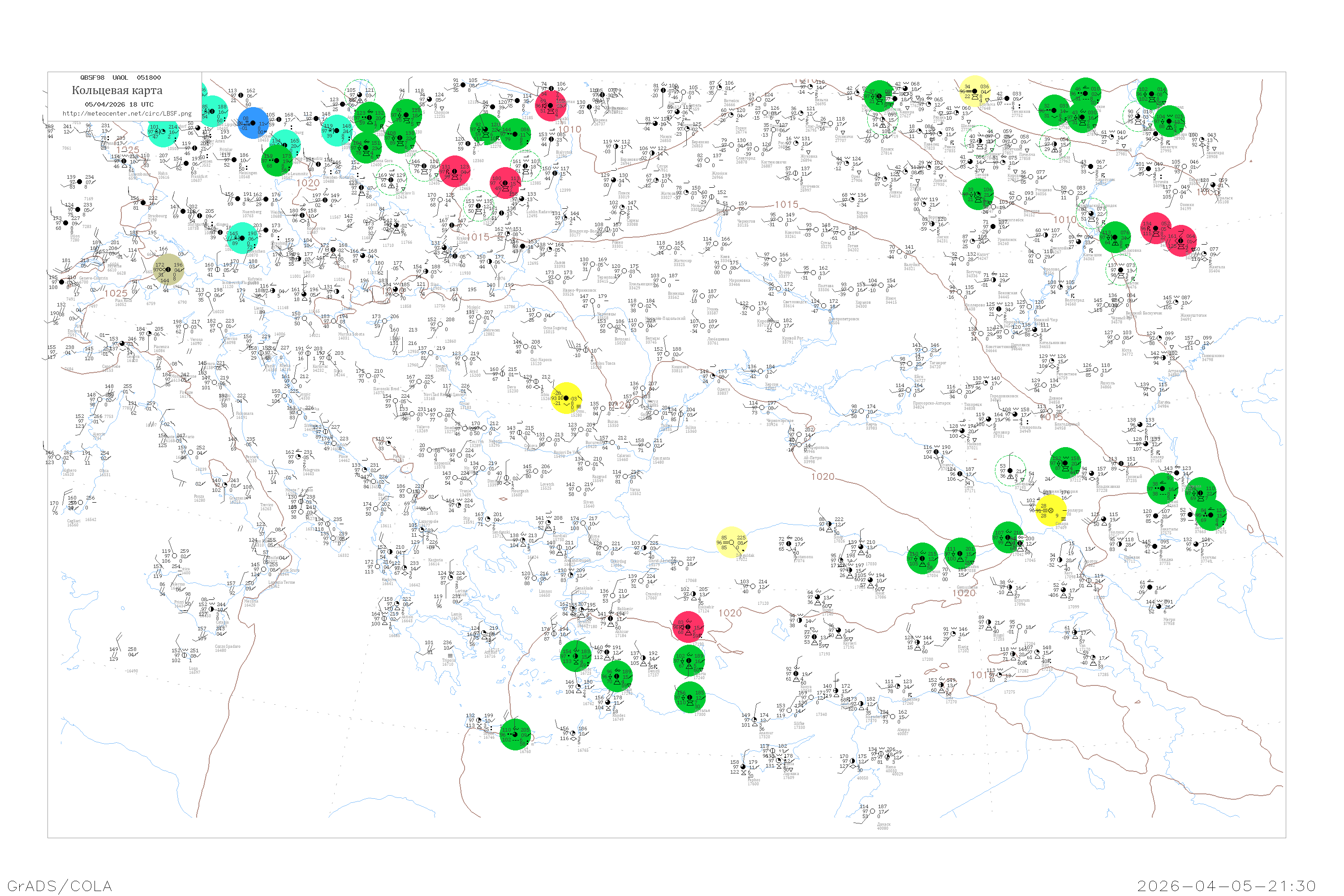Click the Strasbourg station label
This screenshot has height=896, width=1344.
pos(157,216)
